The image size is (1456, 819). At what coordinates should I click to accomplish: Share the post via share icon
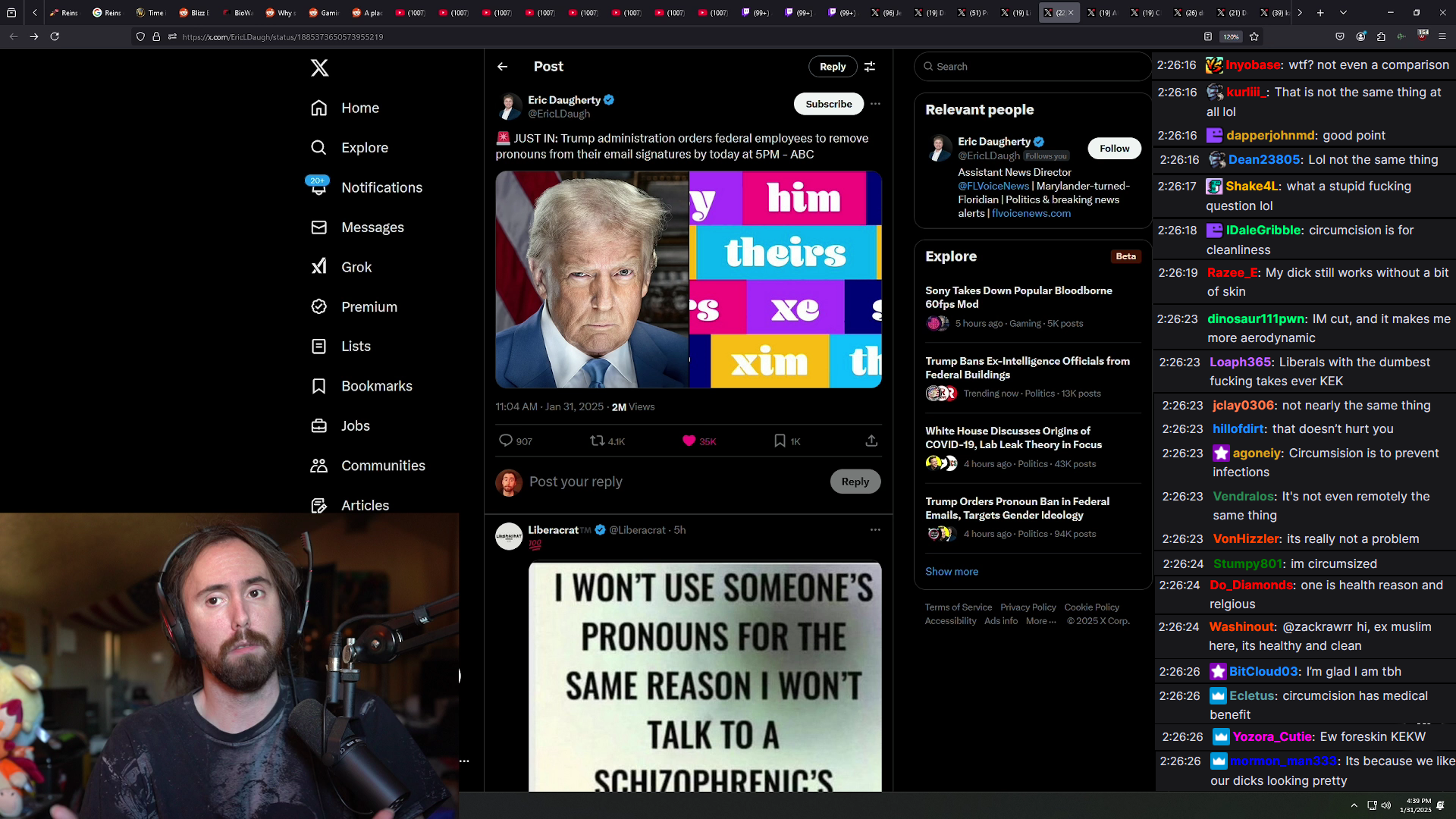(871, 441)
